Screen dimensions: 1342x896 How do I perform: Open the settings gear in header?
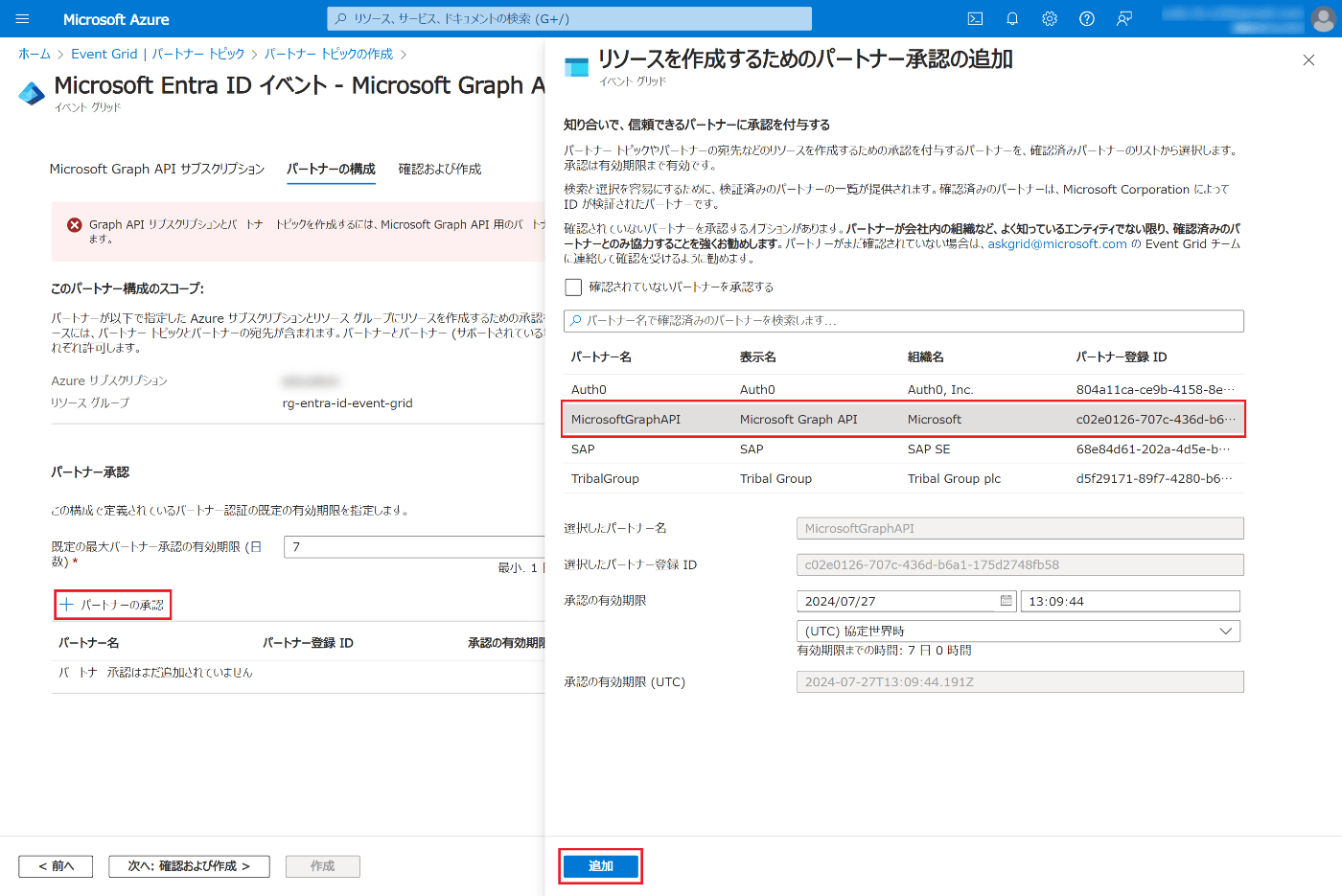click(1050, 19)
